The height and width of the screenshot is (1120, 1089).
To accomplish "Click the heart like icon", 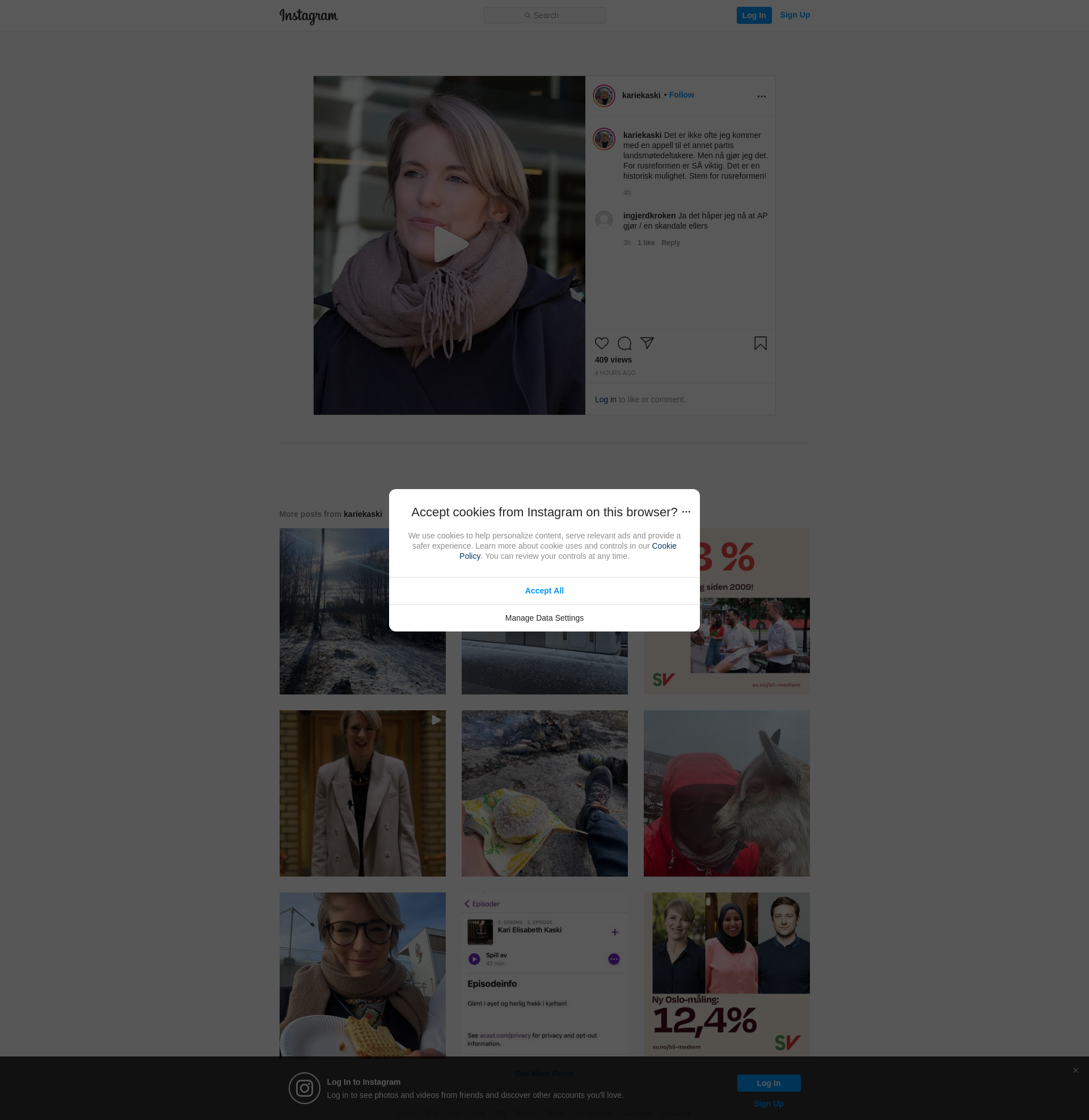I will (x=601, y=343).
